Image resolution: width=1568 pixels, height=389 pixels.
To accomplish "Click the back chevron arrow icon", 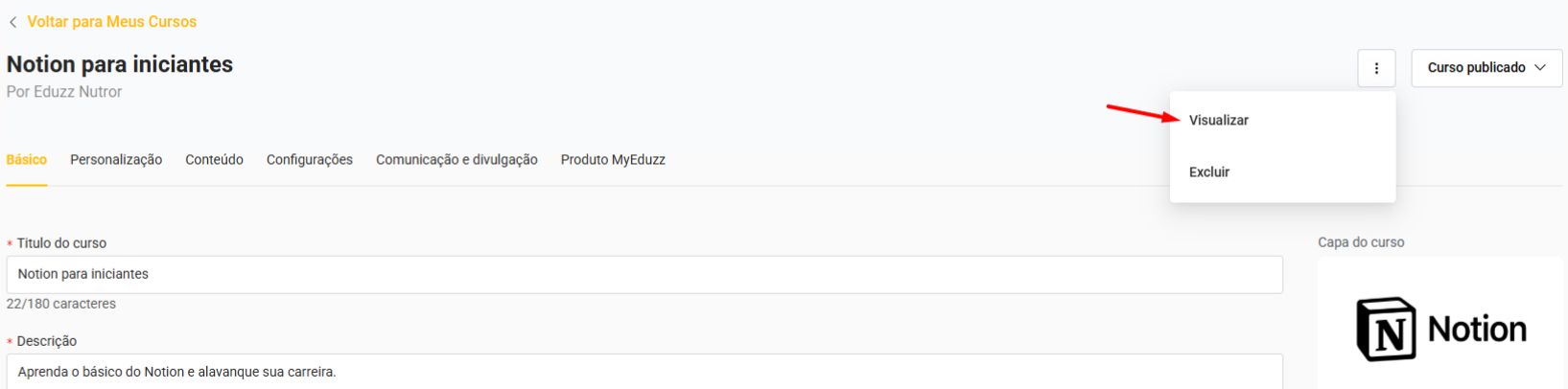I will tap(12, 22).
